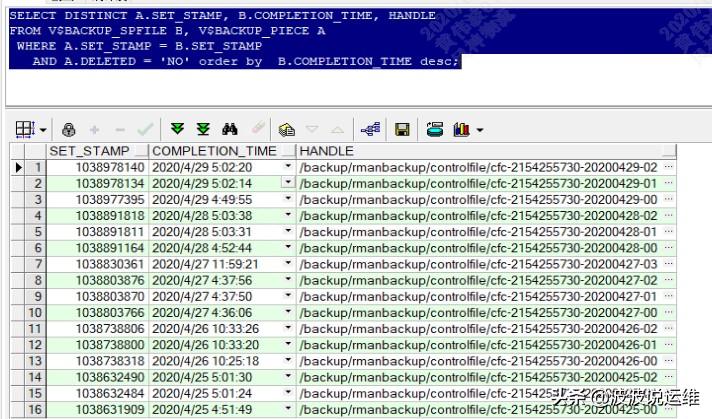The height and width of the screenshot is (419, 712).
Task: Open date dropdown for 2020/4/29 4:49:55
Action: point(288,199)
